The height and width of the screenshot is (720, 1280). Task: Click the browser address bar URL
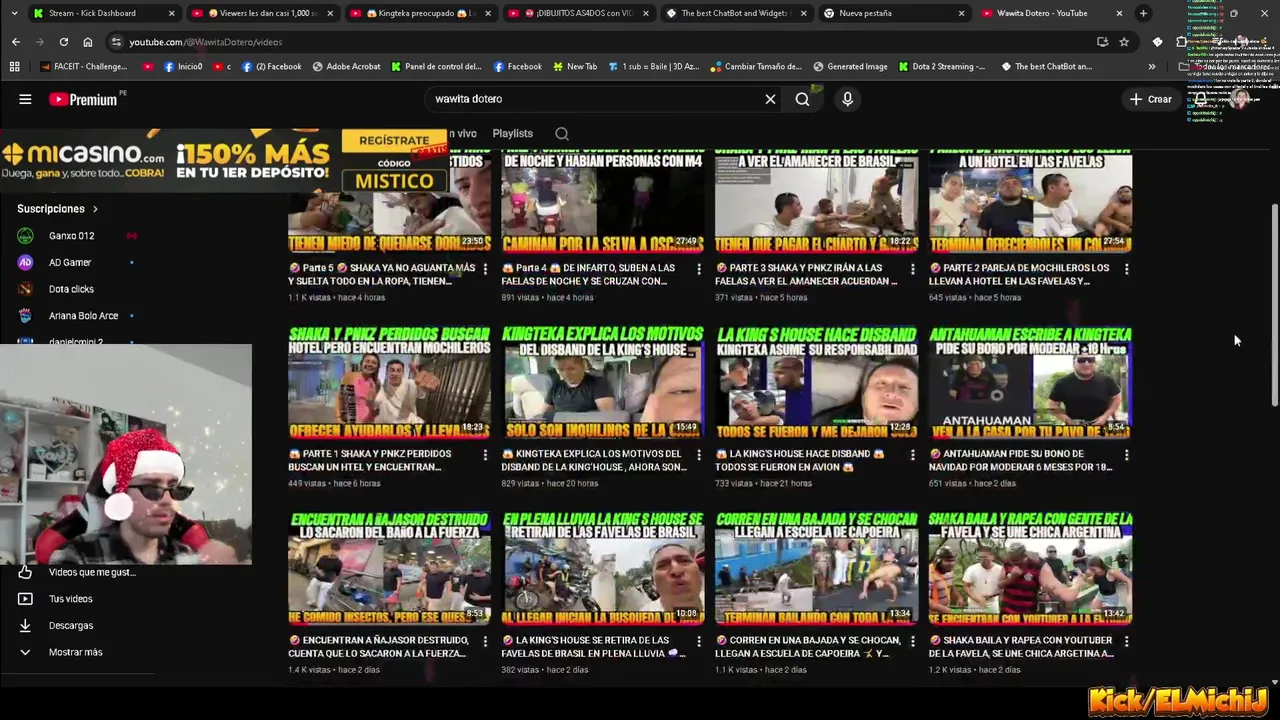coord(205,42)
